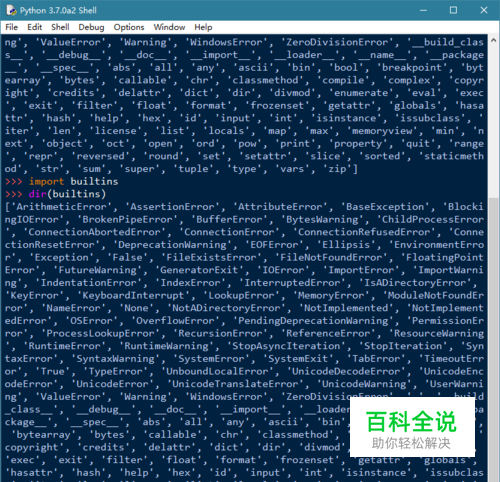Click 'False' in the output
The width and height of the screenshot is (500, 482).
click(x=127, y=257)
